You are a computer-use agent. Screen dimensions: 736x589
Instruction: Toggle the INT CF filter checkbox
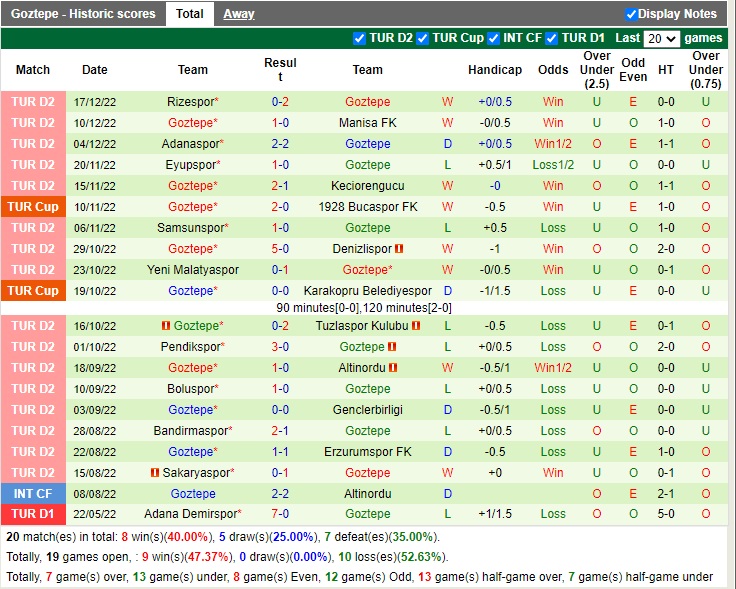[494, 38]
